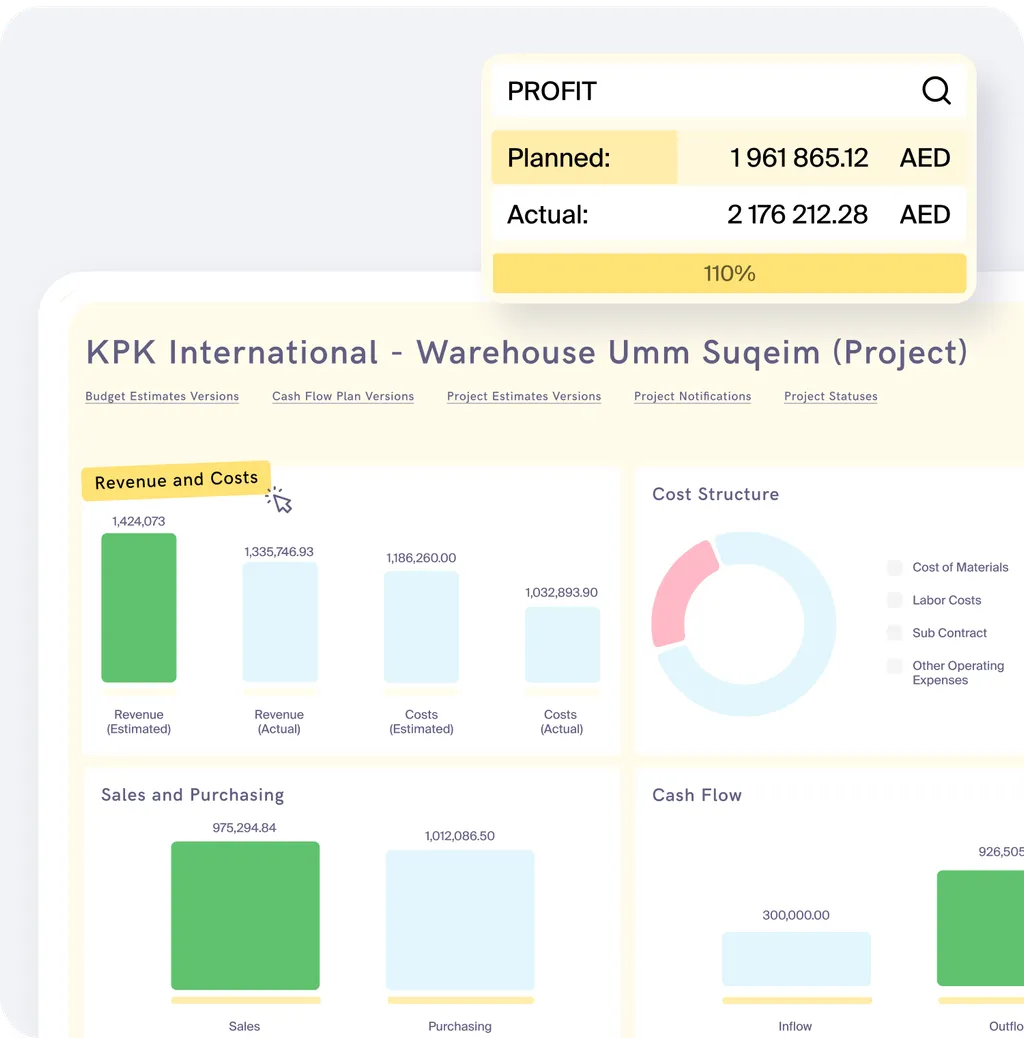Image resolution: width=1024 pixels, height=1038 pixels.
Task: Toggle the Labor Costs legend swatch
Action: 894,600
